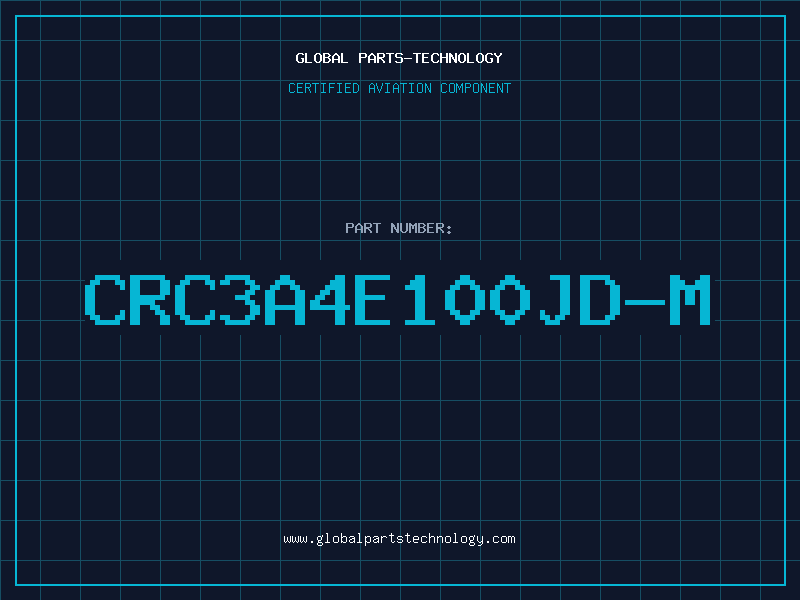
Task: Click the PART NUMBER: label
Action: [399, 228]
